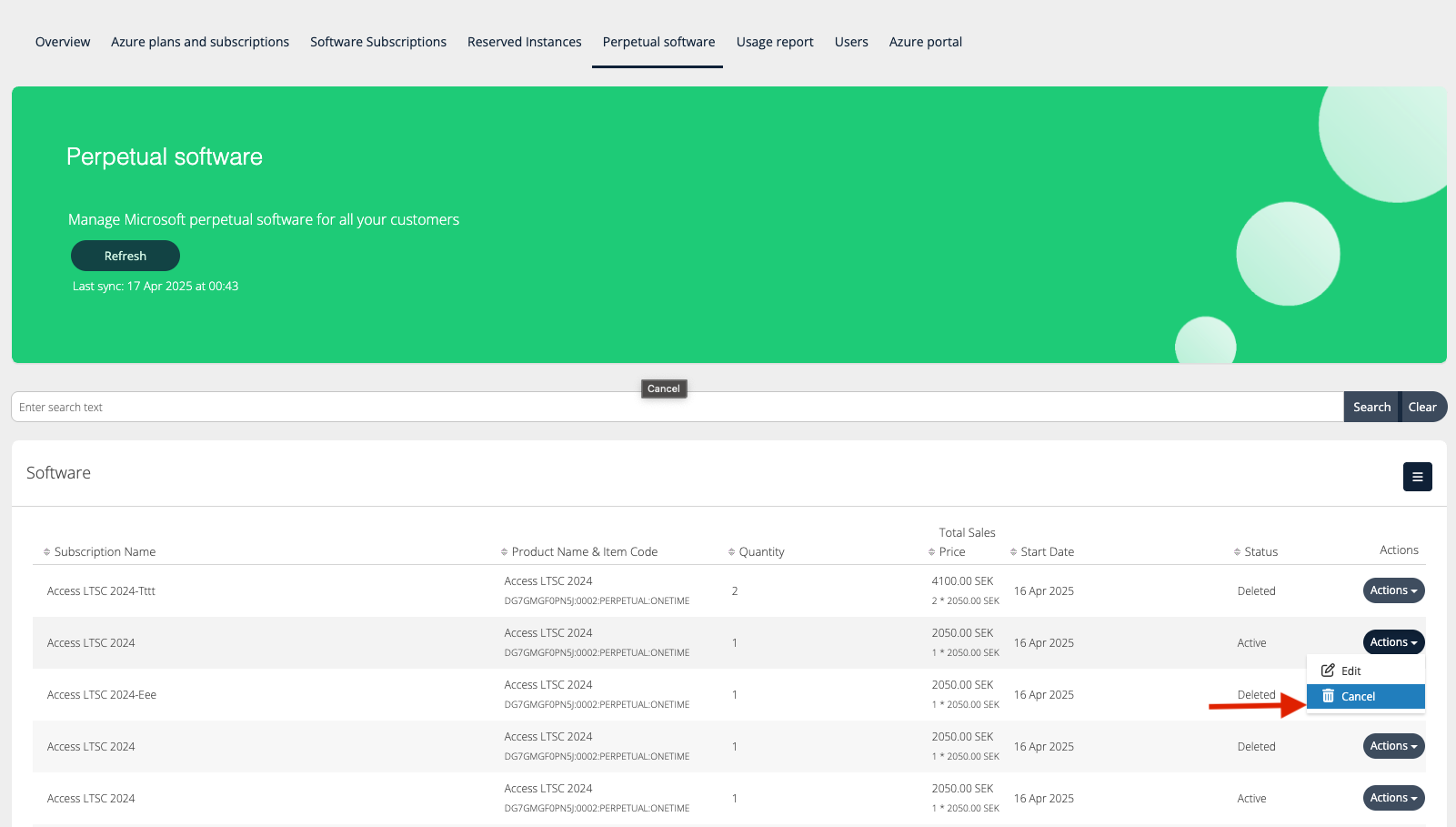Click the list icon in the Software panel header
The width and height of the screenshot is (1456, 827).
pyautogui.click(x=1417, y=476)
